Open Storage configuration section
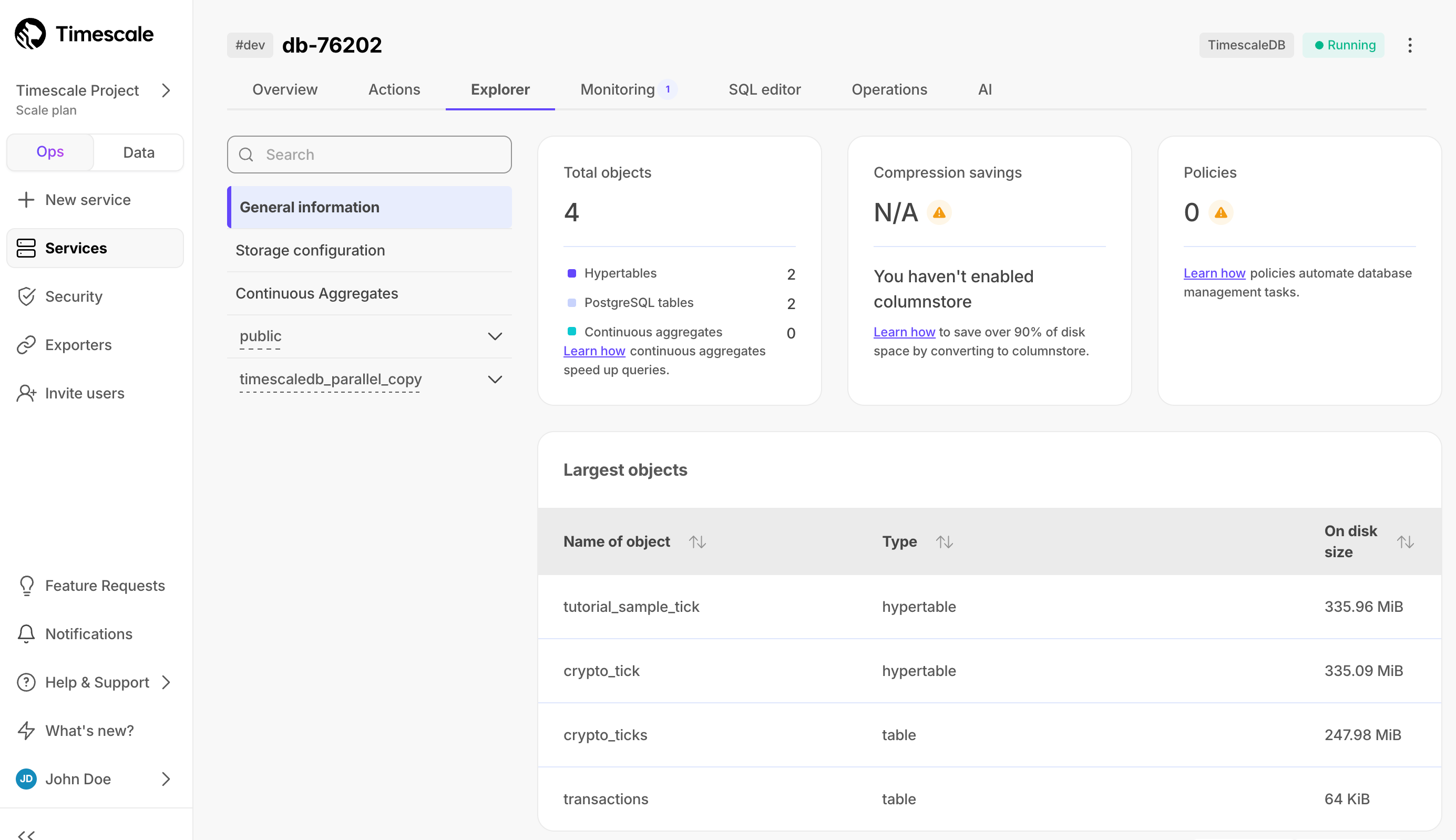This screenshot has height=840, width=1456. pos(369,250)
